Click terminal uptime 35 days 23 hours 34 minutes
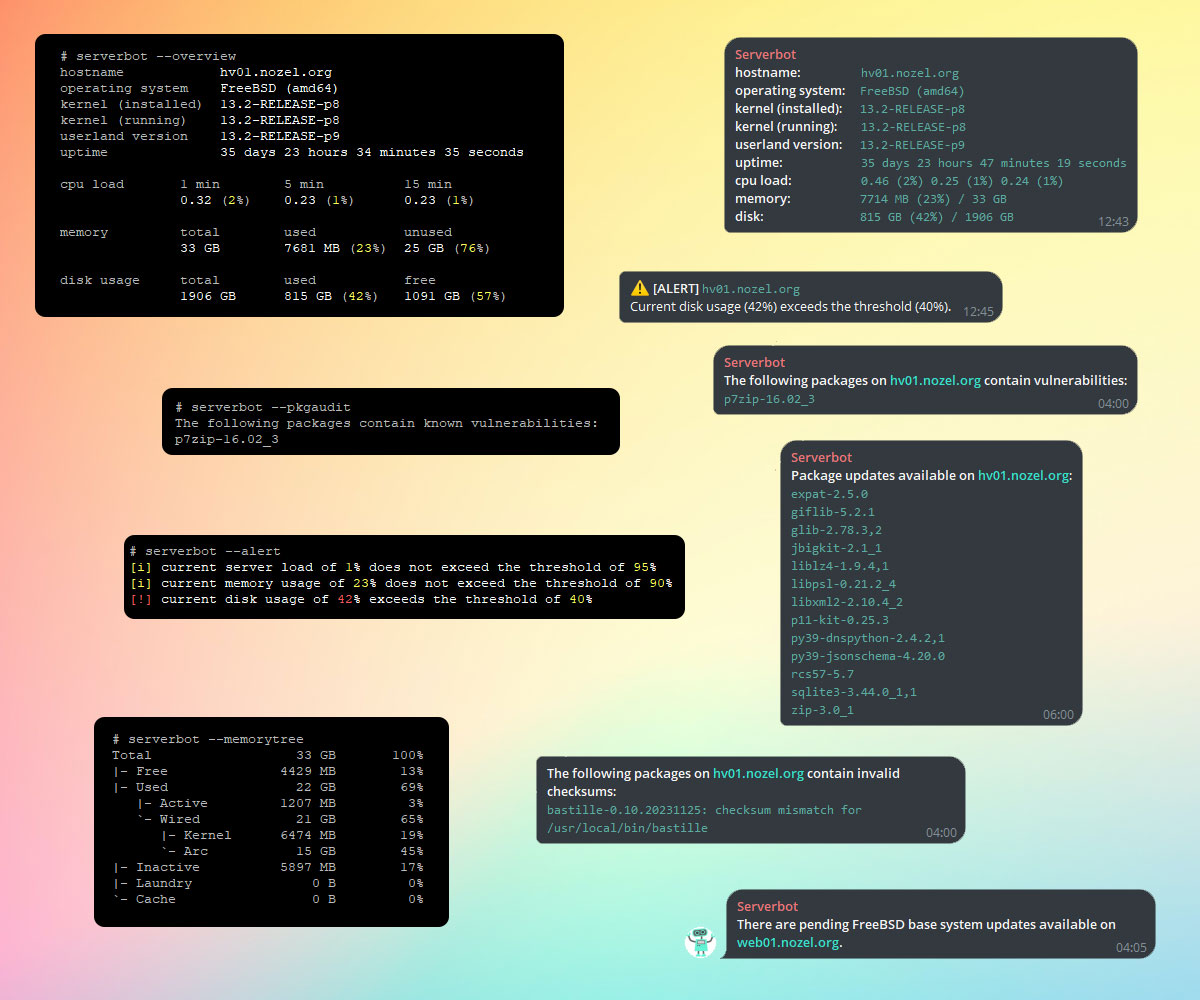Image resolution: width=1200 pixels, height=1000 pixels. pos(372,152)
